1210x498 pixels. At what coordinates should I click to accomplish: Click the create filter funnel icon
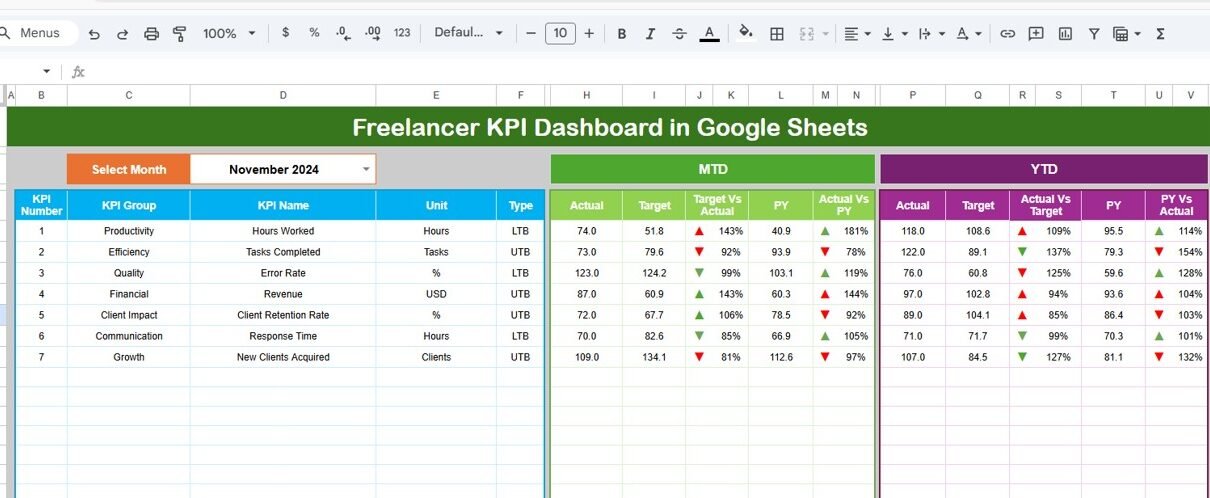coord(1094,34)
